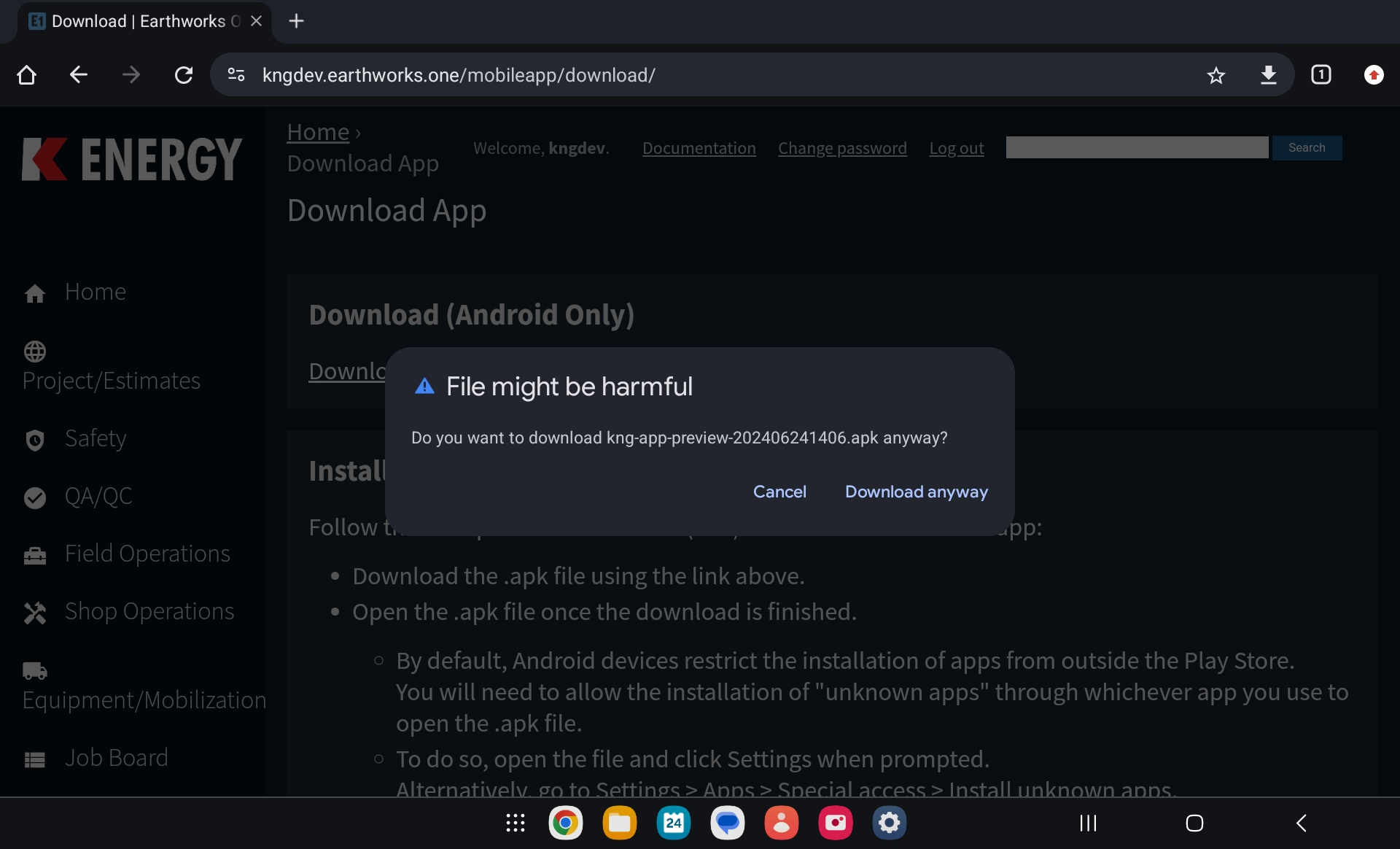Open the tab switcher counter

point(1321,75)
